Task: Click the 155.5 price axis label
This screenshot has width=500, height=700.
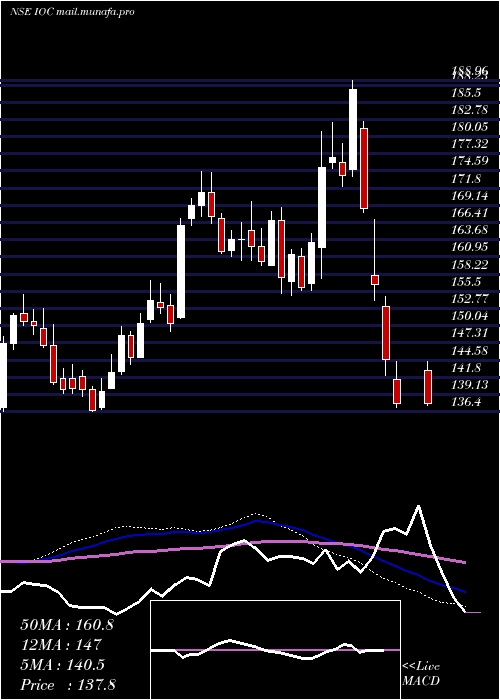Action: (x=466, y=282)
